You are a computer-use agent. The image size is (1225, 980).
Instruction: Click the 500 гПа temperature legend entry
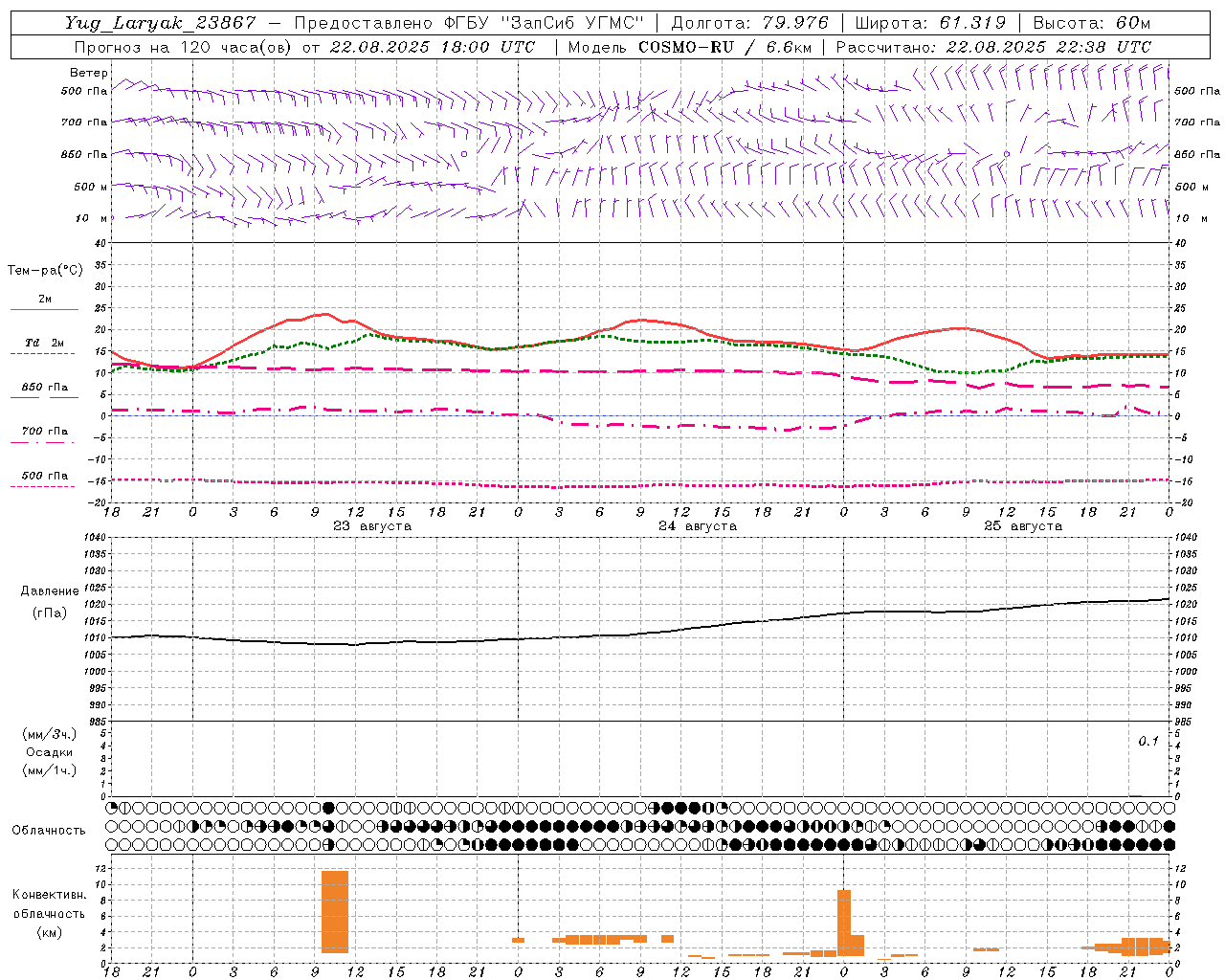click(45, 476)
